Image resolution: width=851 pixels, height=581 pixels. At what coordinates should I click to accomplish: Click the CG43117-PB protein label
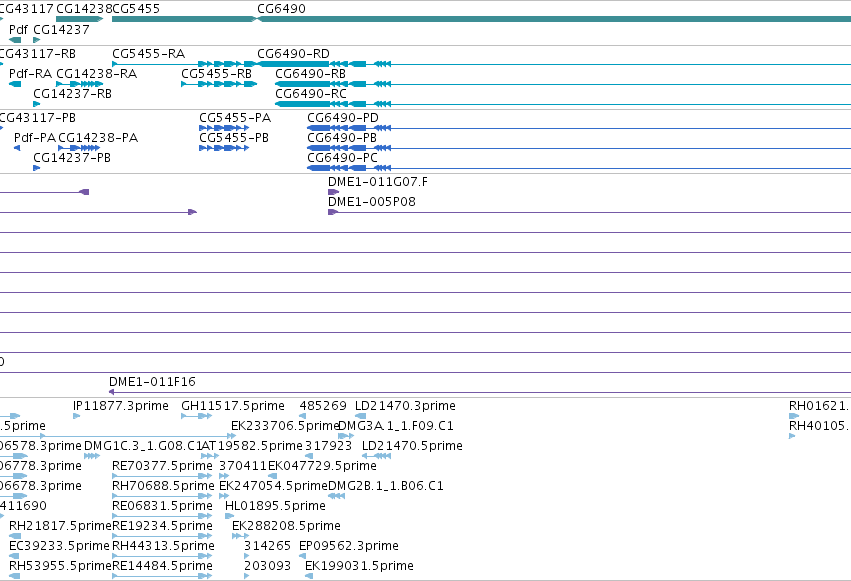pyautogui.click(x=37, y=118)
